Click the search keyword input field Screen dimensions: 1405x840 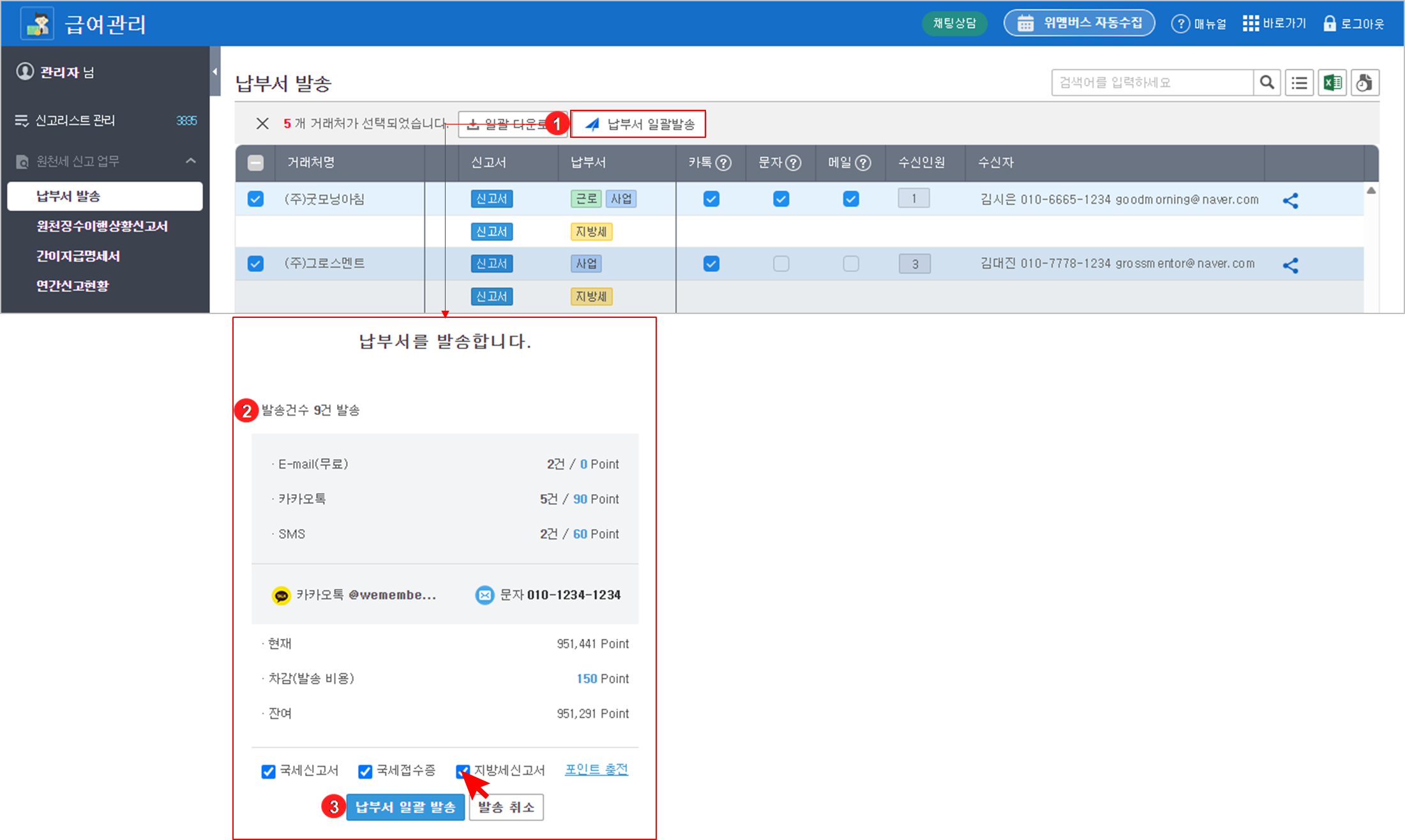pyautogui.click(x=1152, y=82)
